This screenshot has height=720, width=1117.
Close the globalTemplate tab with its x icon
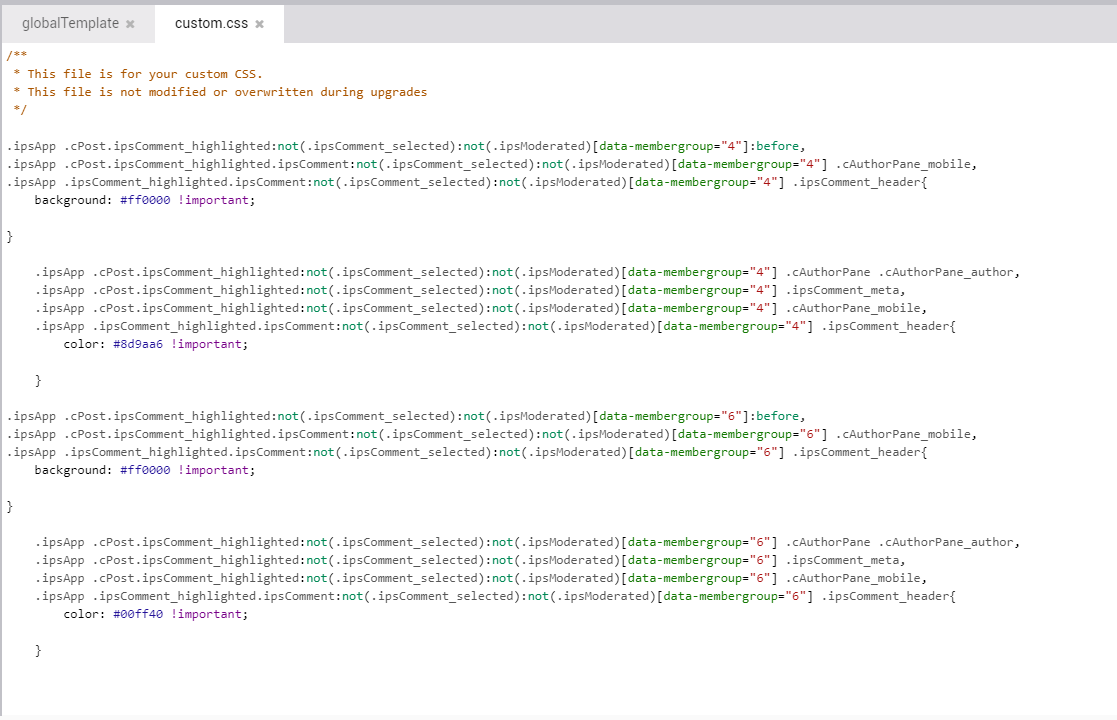[130, 24]
